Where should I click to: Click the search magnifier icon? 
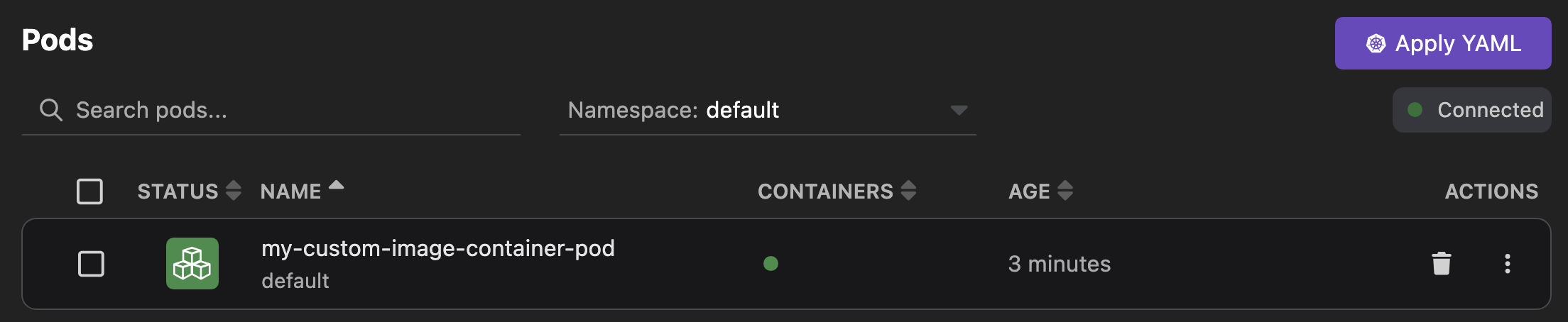[50, 110]
